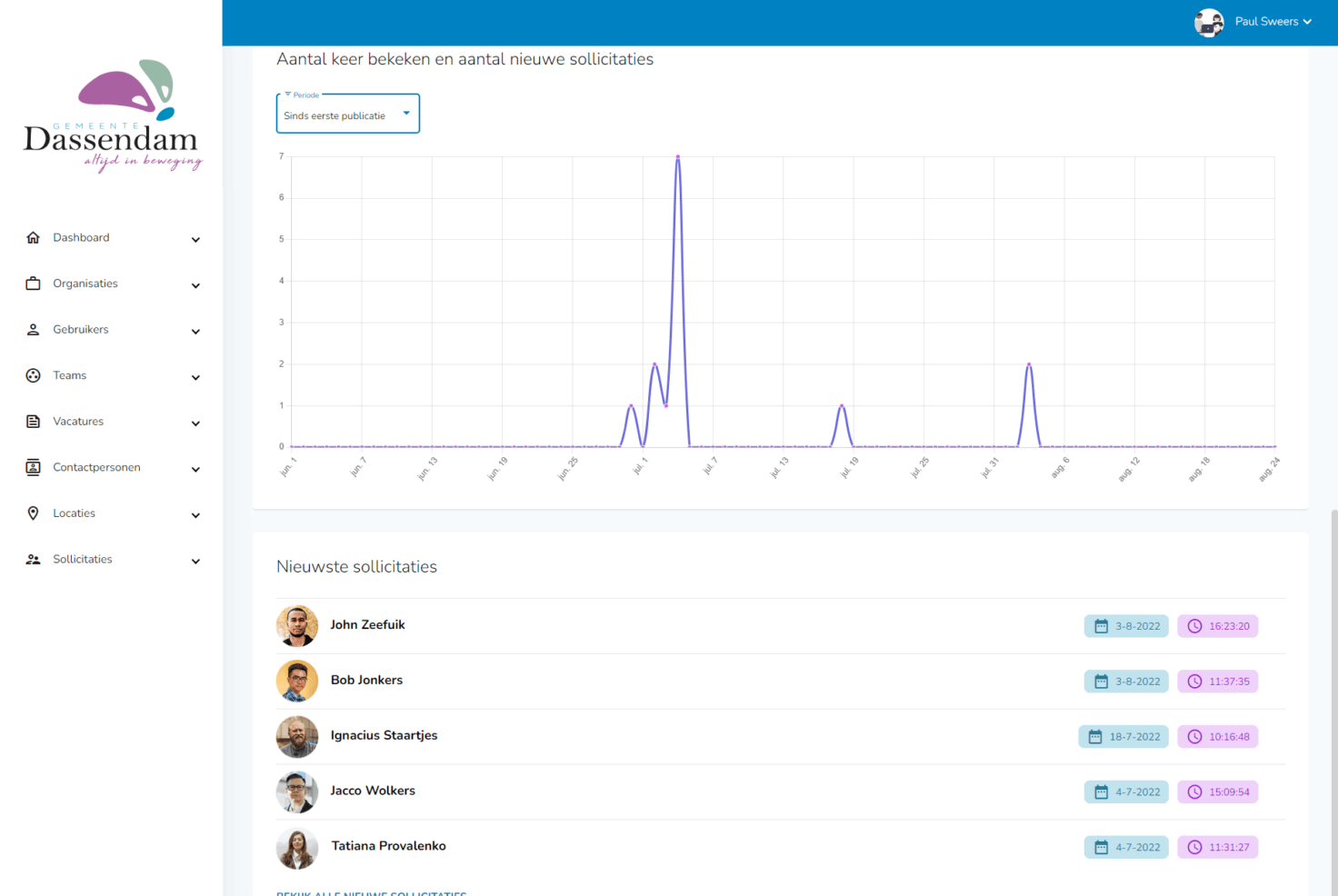Click the 15:09:54 time badge

1217,792
